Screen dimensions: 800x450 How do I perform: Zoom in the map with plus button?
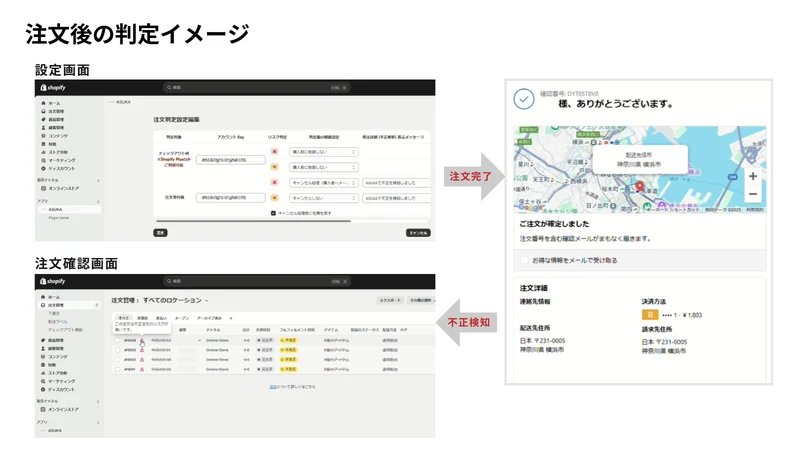[753, 177]
